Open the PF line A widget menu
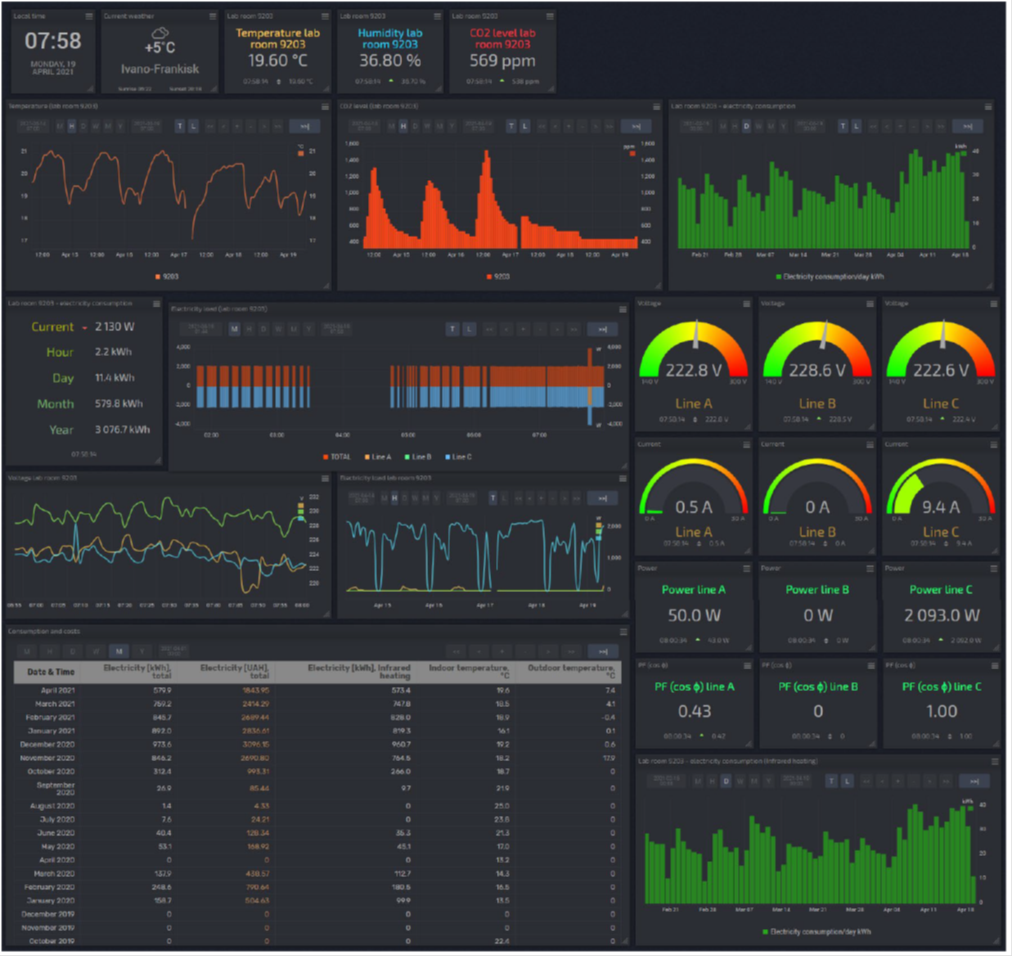 coord(747,666)
